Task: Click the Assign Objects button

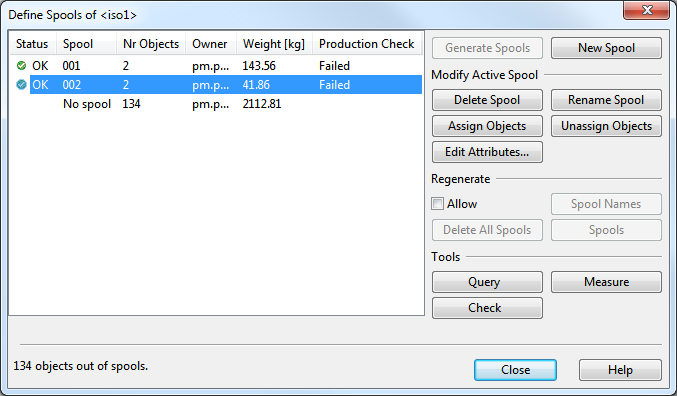Action: 487,126
